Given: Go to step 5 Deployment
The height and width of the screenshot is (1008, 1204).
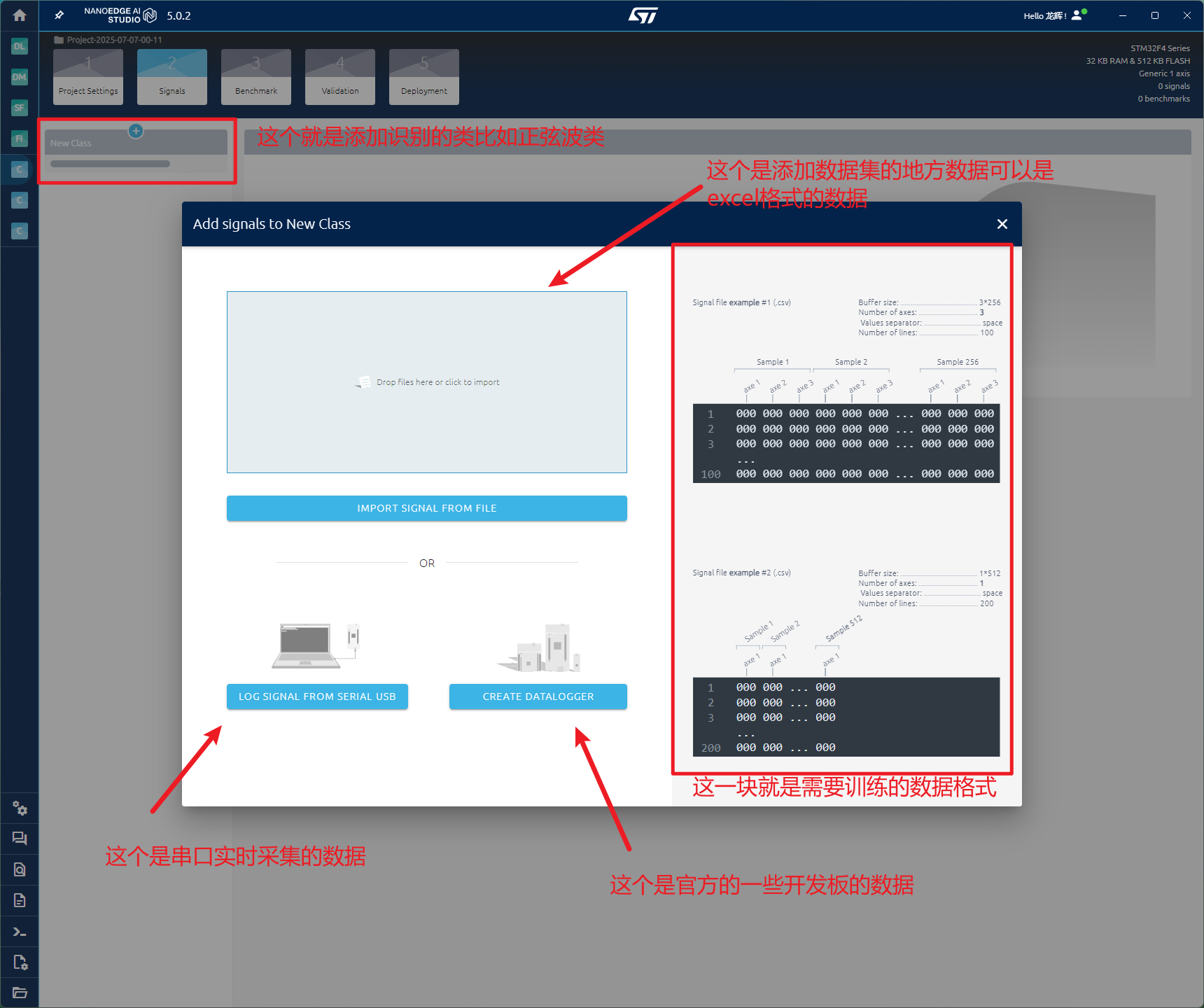Looking at the screenshot, I should 424,77.
